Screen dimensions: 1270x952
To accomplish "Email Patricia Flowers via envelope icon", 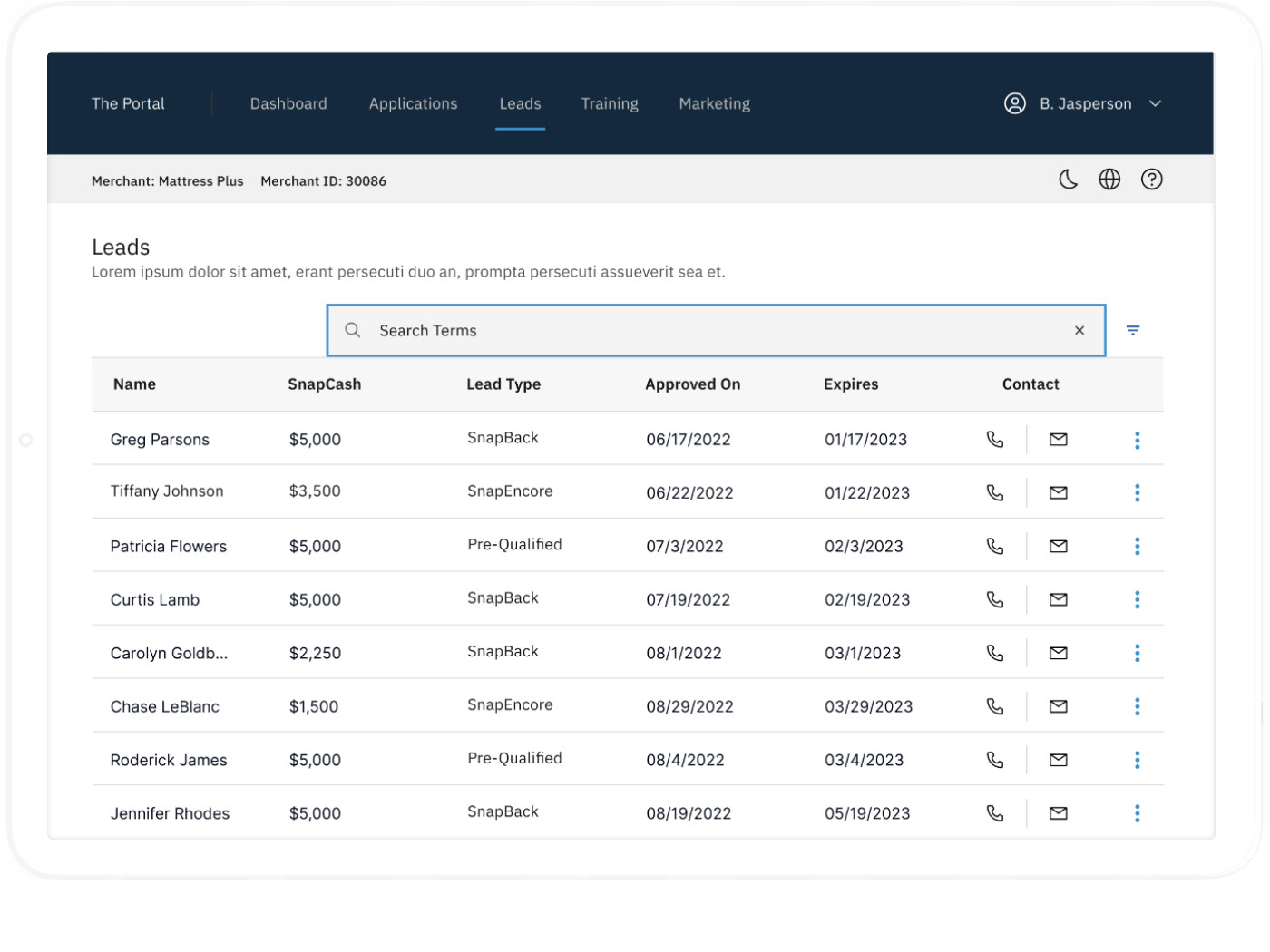I will click(x=1058, y=547).
